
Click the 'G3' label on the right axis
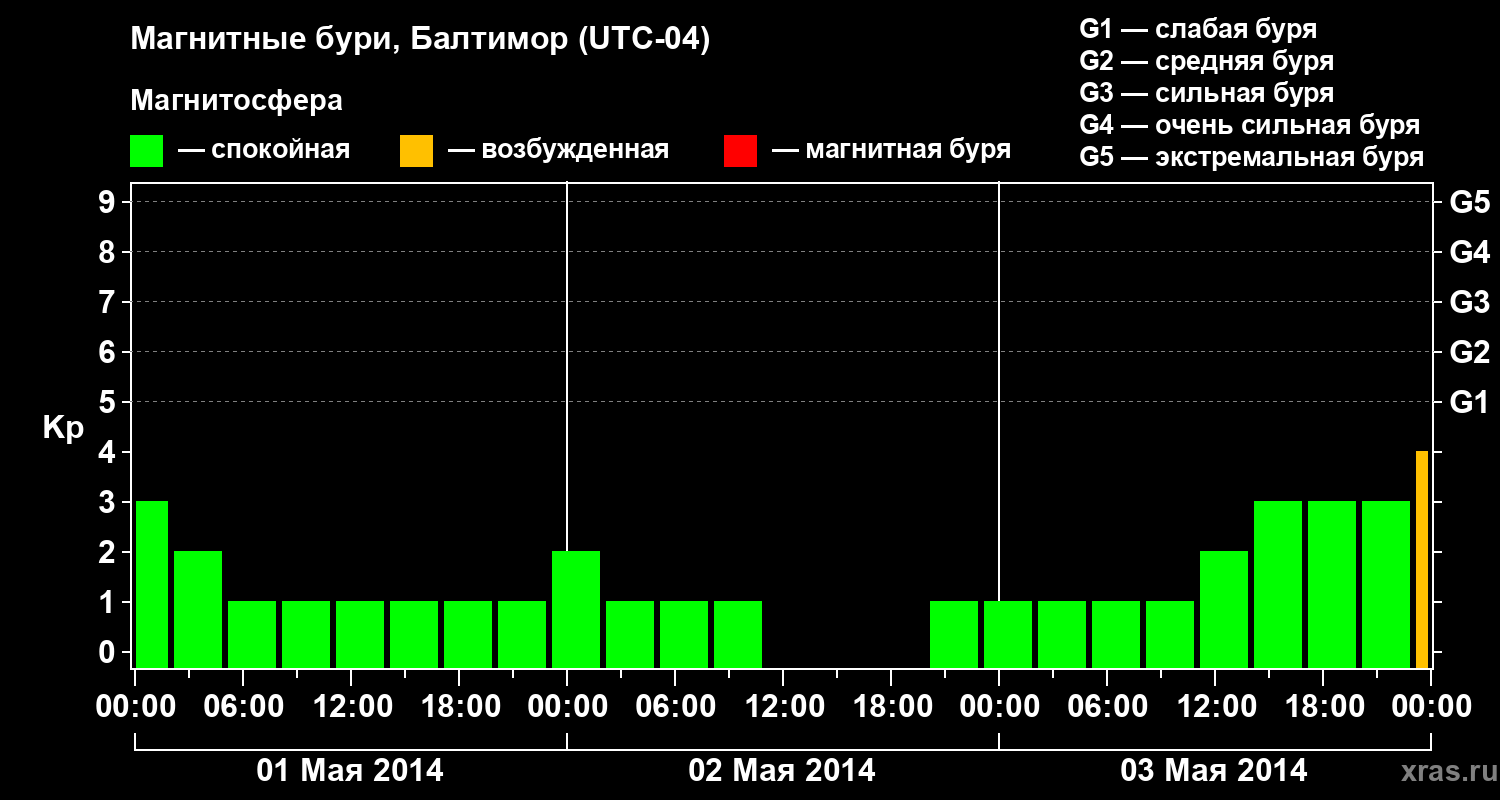[x=1470, y=303]
